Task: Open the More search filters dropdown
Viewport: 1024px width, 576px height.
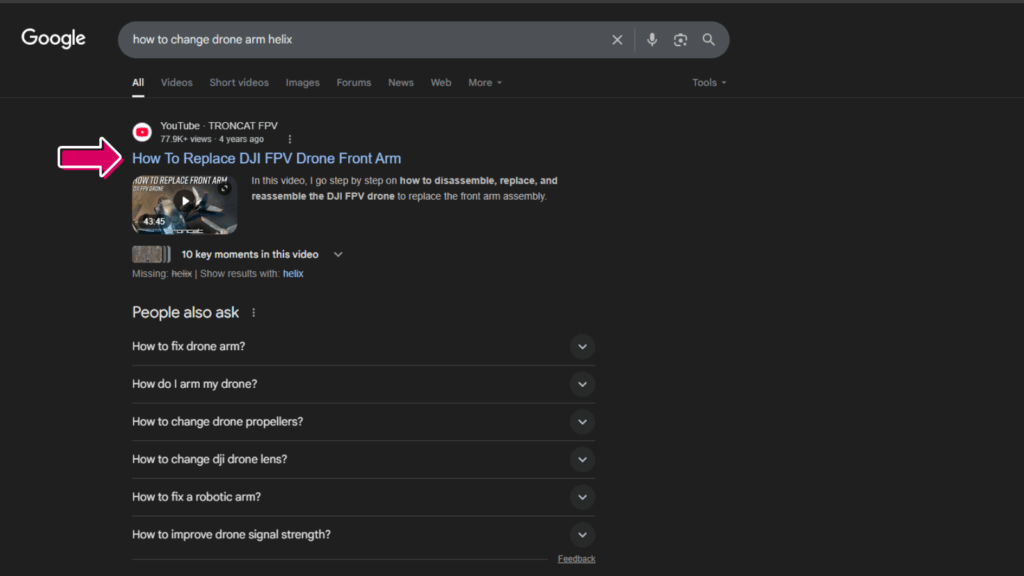Action: click(x=485, y=83)
